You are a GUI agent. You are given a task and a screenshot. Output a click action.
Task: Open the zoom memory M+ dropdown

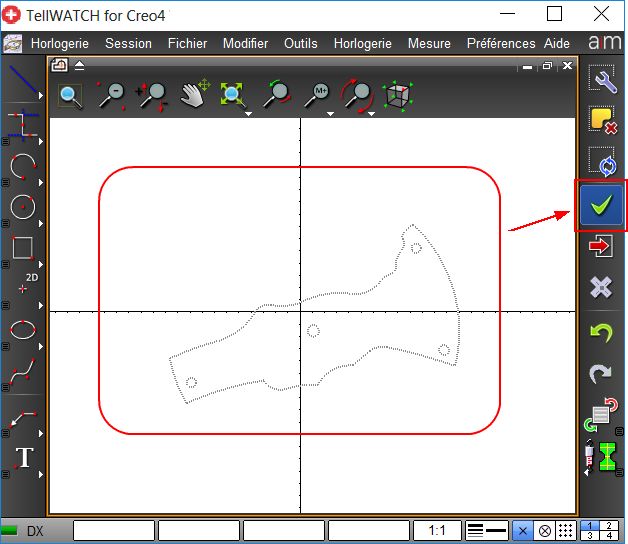pyautogui.click(x=330, y=113)
